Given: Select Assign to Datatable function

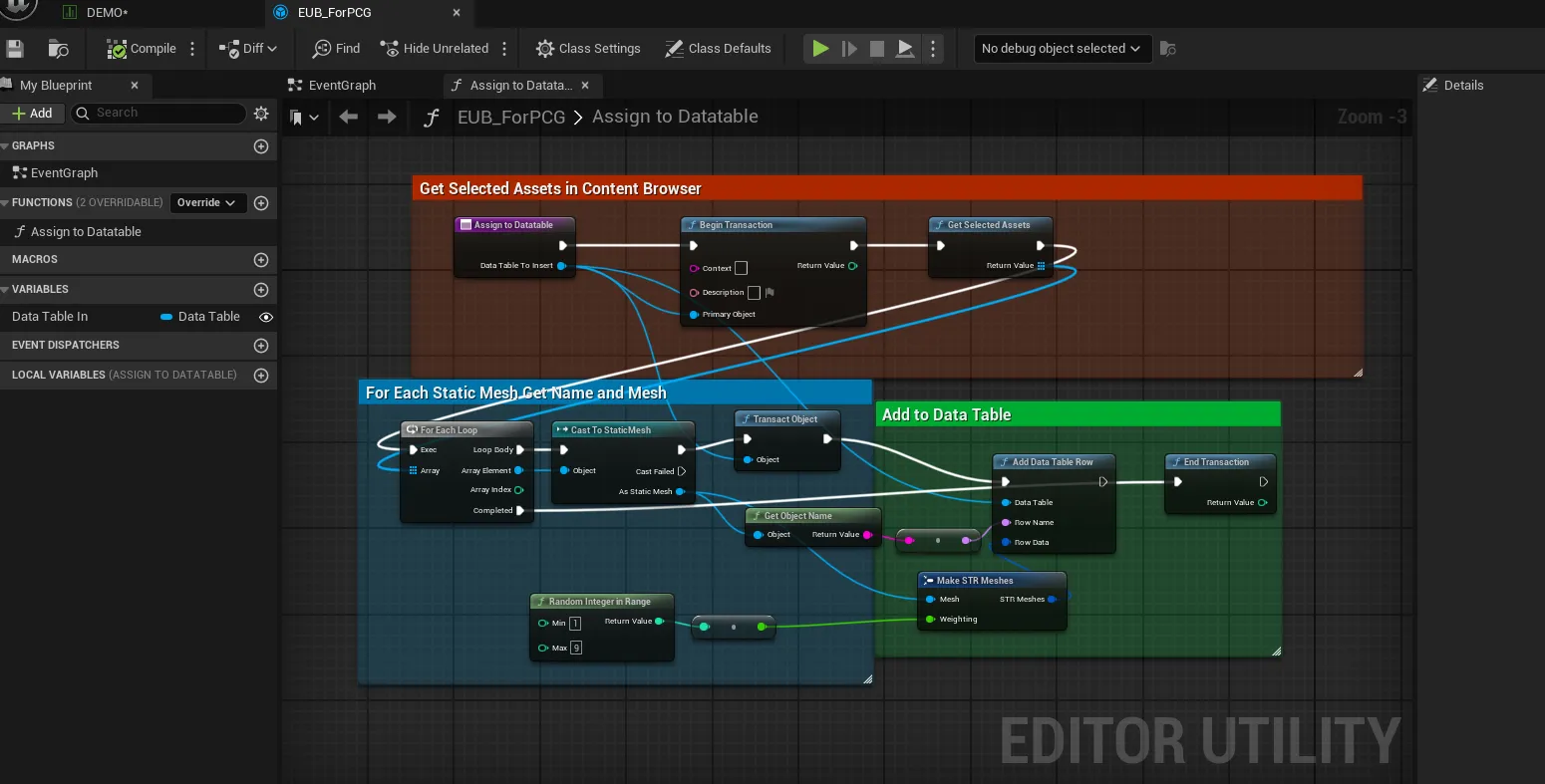Looking at the screenshot, I should [x=86, y=231].
